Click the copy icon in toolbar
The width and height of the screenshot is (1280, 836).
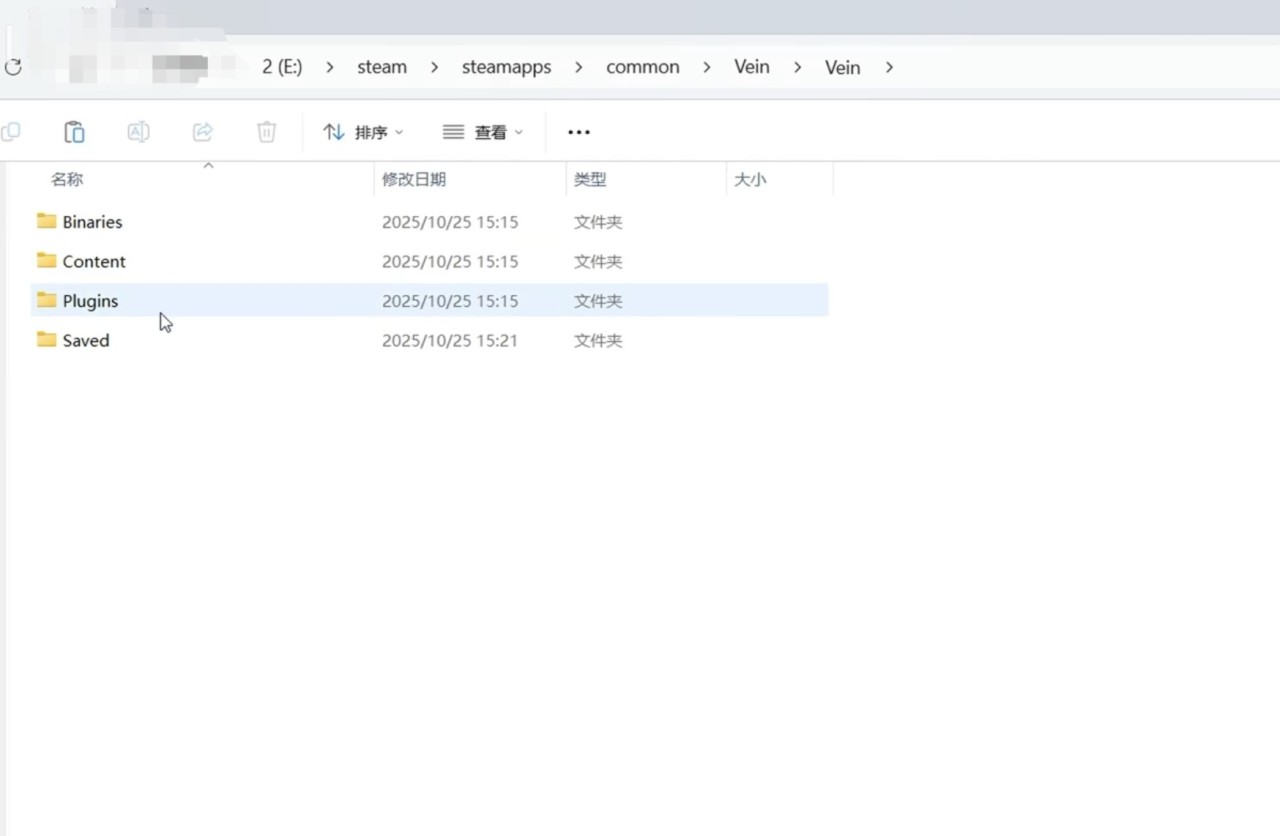pyautogui.click(x=11, y=132)
